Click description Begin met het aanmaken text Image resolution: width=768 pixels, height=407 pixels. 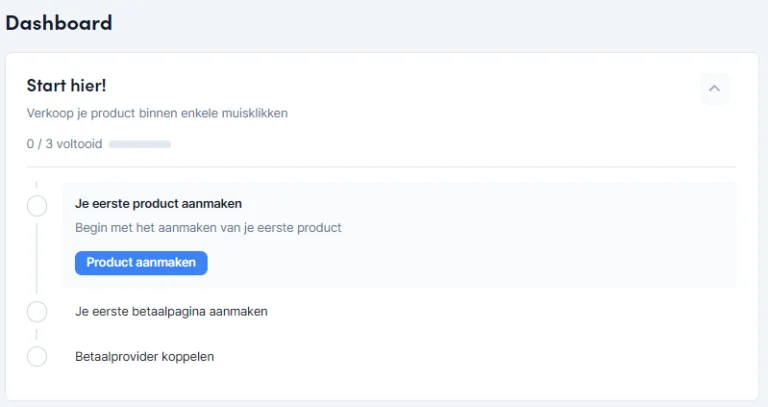208,227
